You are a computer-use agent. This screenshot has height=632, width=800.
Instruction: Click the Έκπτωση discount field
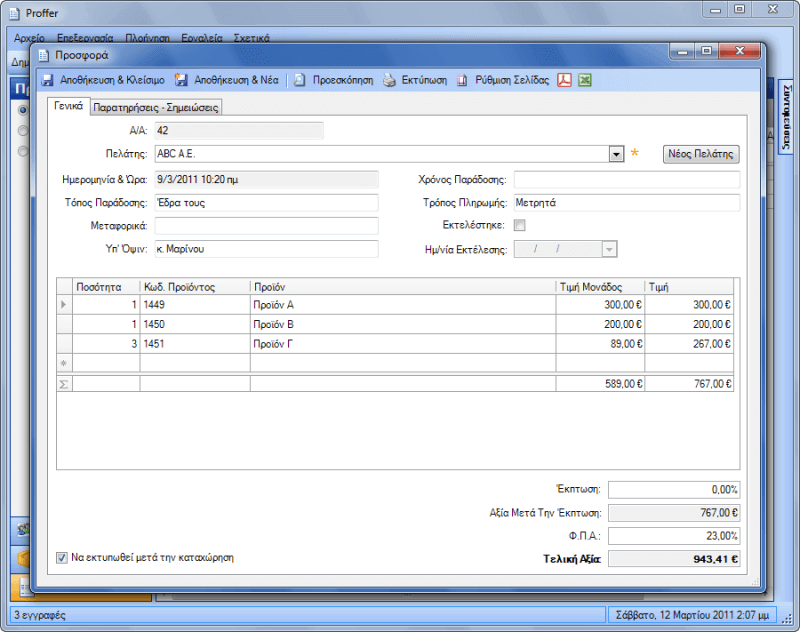[x=674, y=490]
